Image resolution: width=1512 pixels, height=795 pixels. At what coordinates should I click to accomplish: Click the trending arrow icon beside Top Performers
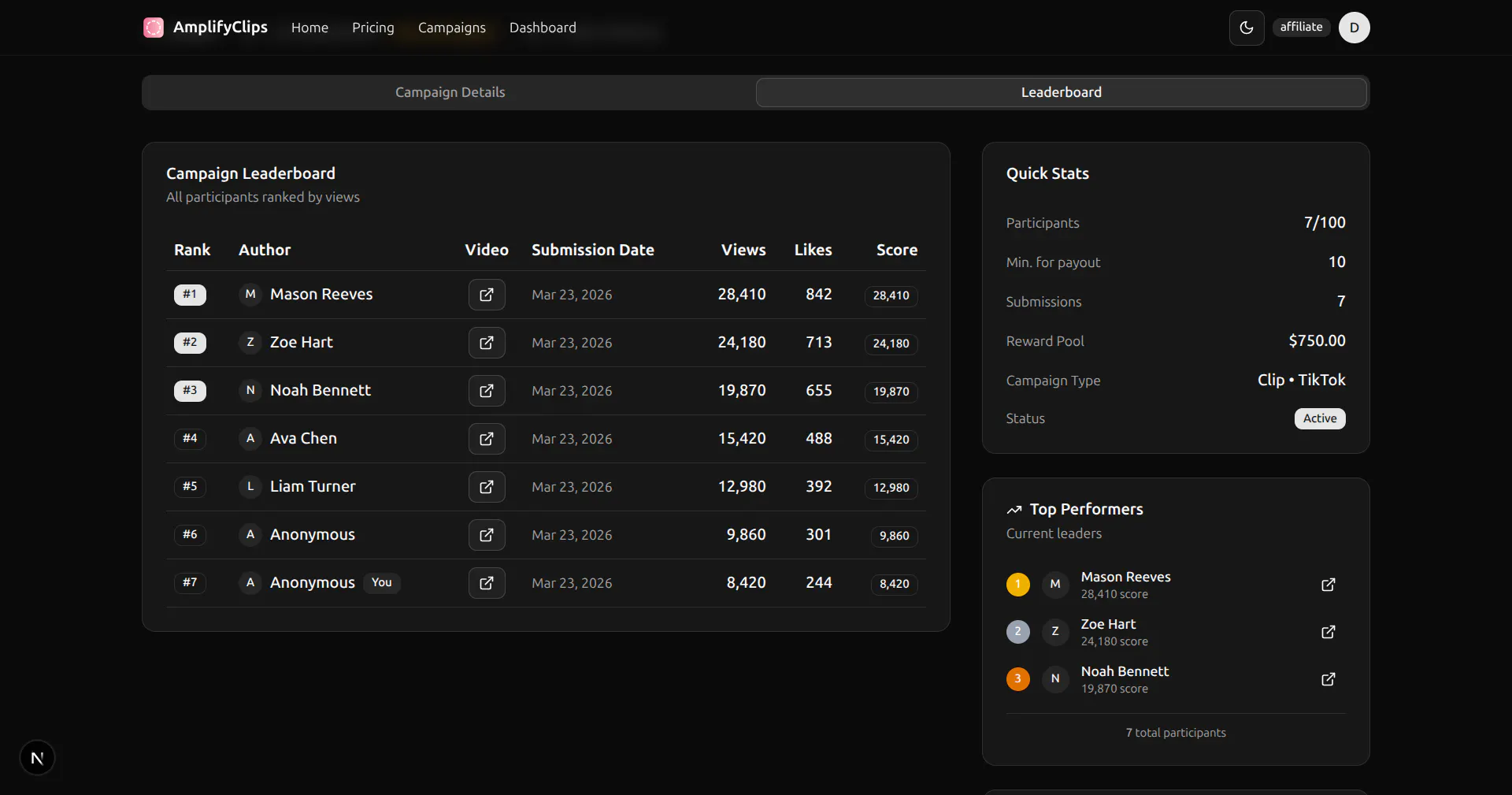[x=1014, y=510]
